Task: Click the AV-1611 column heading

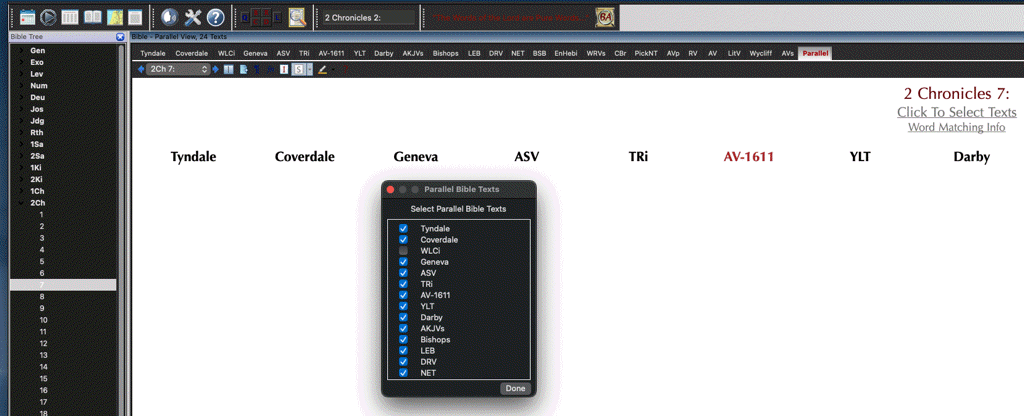Action: point(748,157)
